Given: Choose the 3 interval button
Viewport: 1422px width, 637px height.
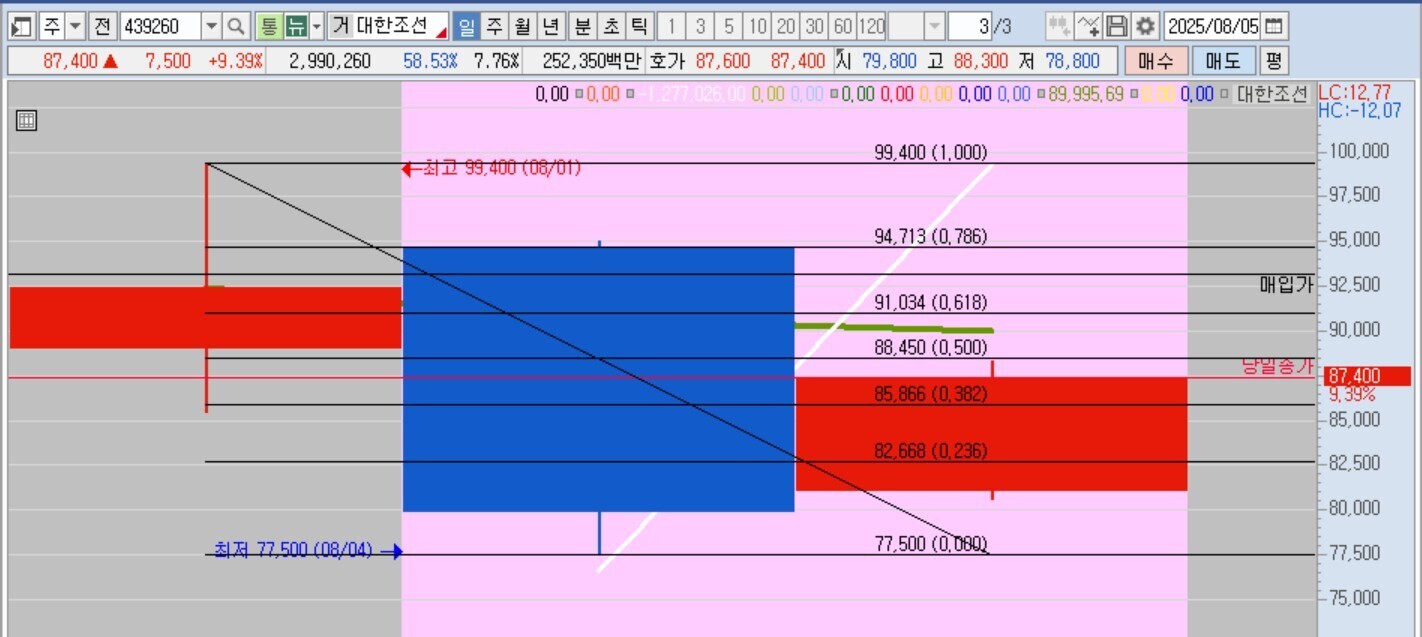Looking at the screenshot, I should (701, 26).
